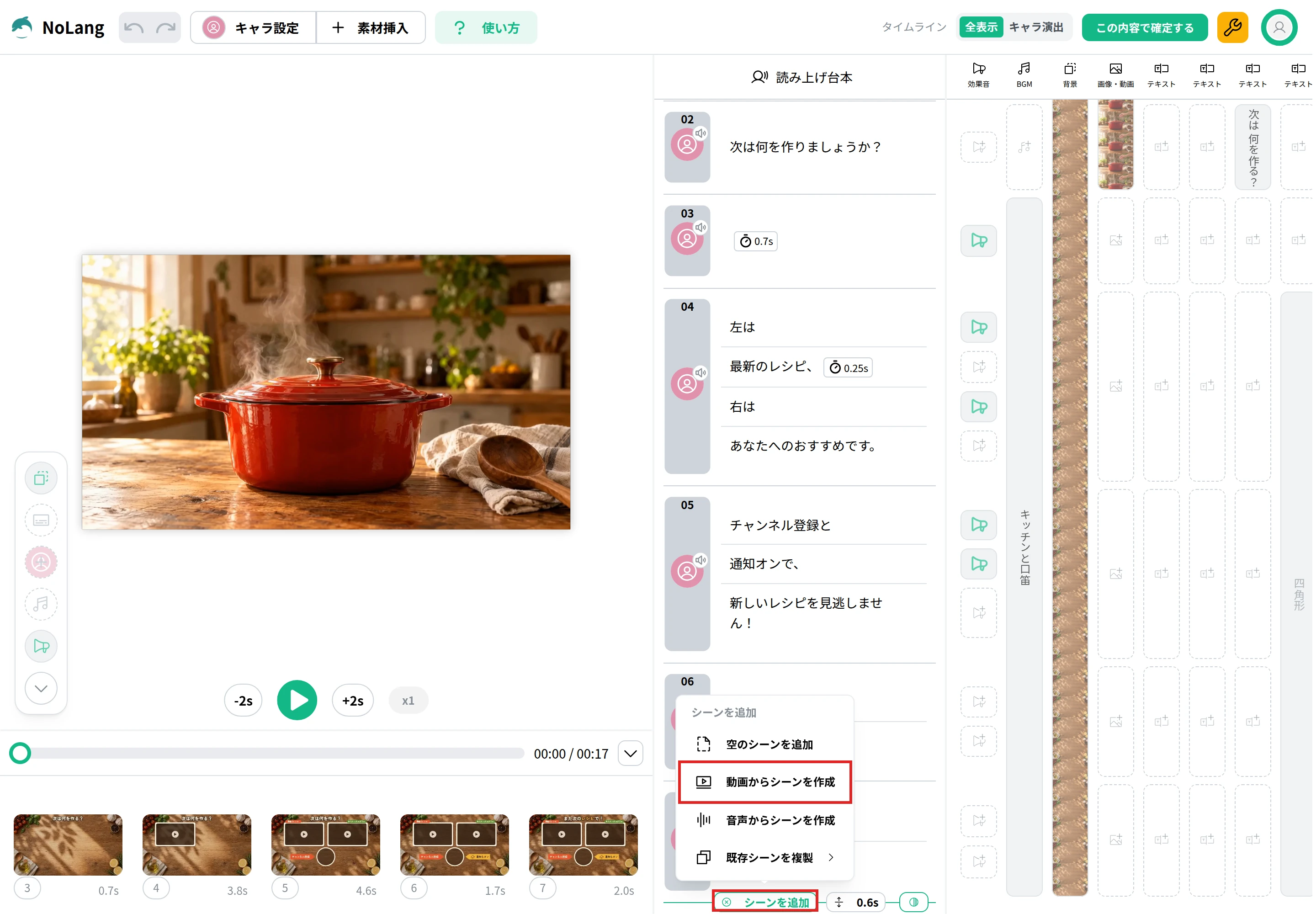Click the シーンを追加 button
1316x914 pixels.
click(x=764, y=903)
